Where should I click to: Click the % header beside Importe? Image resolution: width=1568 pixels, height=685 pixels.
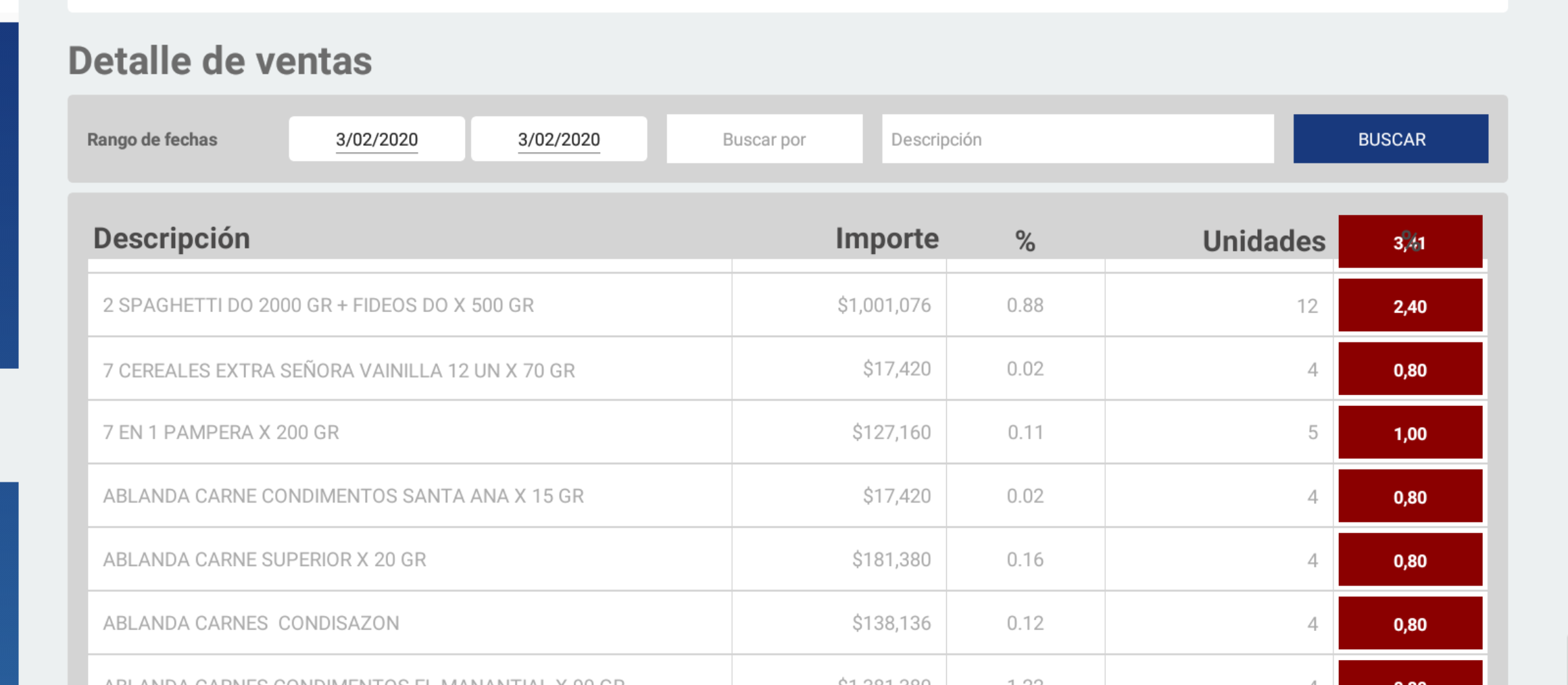(1025, 241)
